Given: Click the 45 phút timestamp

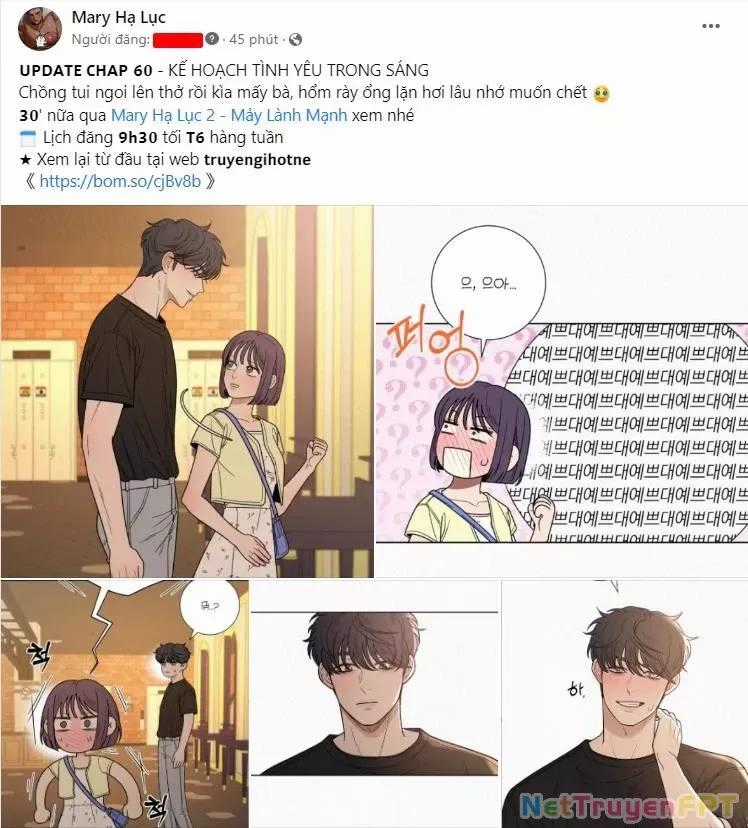Looking at the screenshot, I should 253,40.
